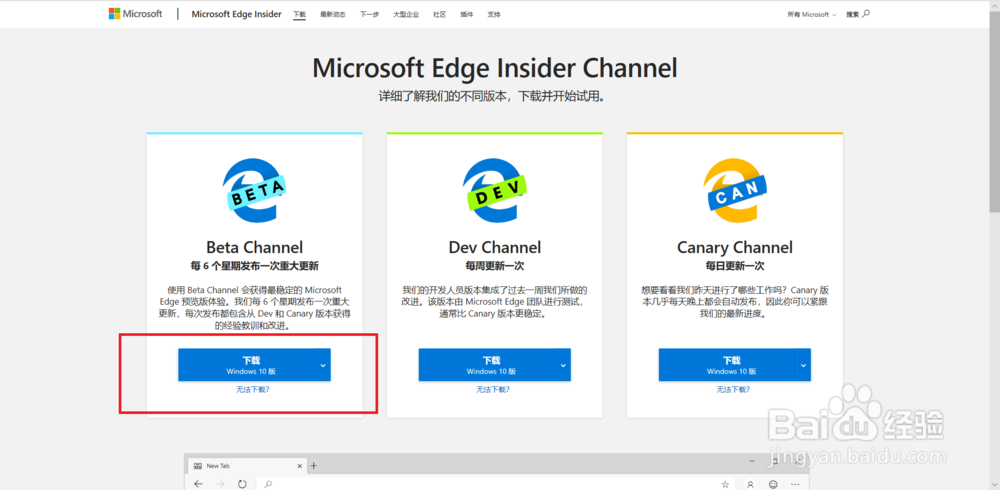Expand platform options for Beta download
This screenshot has height=490, width=1000.
point(323,365)
